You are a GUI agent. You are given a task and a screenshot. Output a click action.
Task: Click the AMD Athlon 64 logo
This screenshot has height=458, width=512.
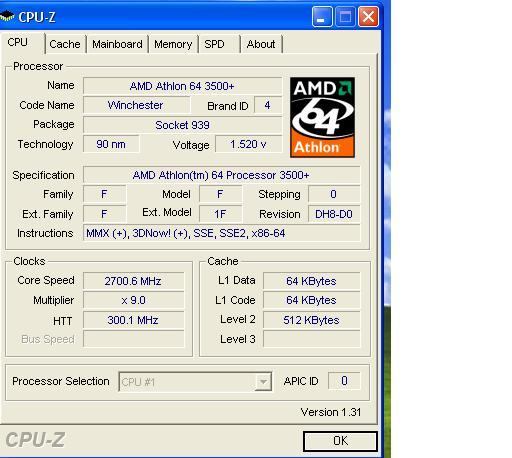322,117
